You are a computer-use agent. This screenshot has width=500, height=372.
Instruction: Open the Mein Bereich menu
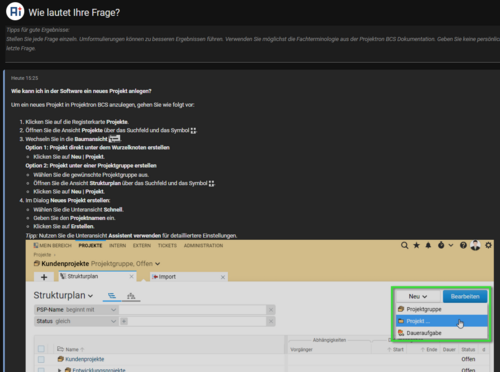[53, 246]
